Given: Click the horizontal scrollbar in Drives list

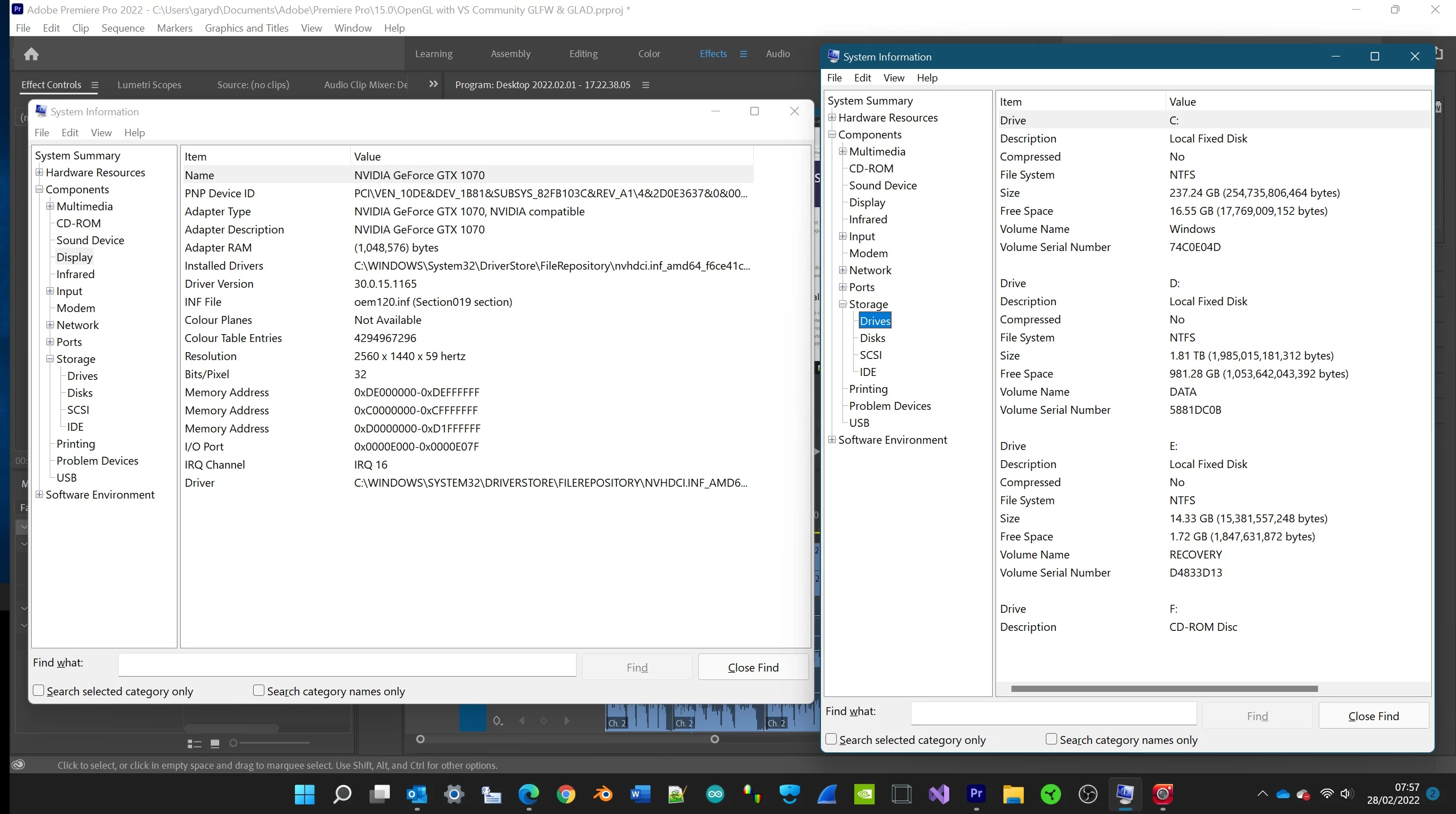Looking at the screenshot, I should click(x=1164, y=689).
